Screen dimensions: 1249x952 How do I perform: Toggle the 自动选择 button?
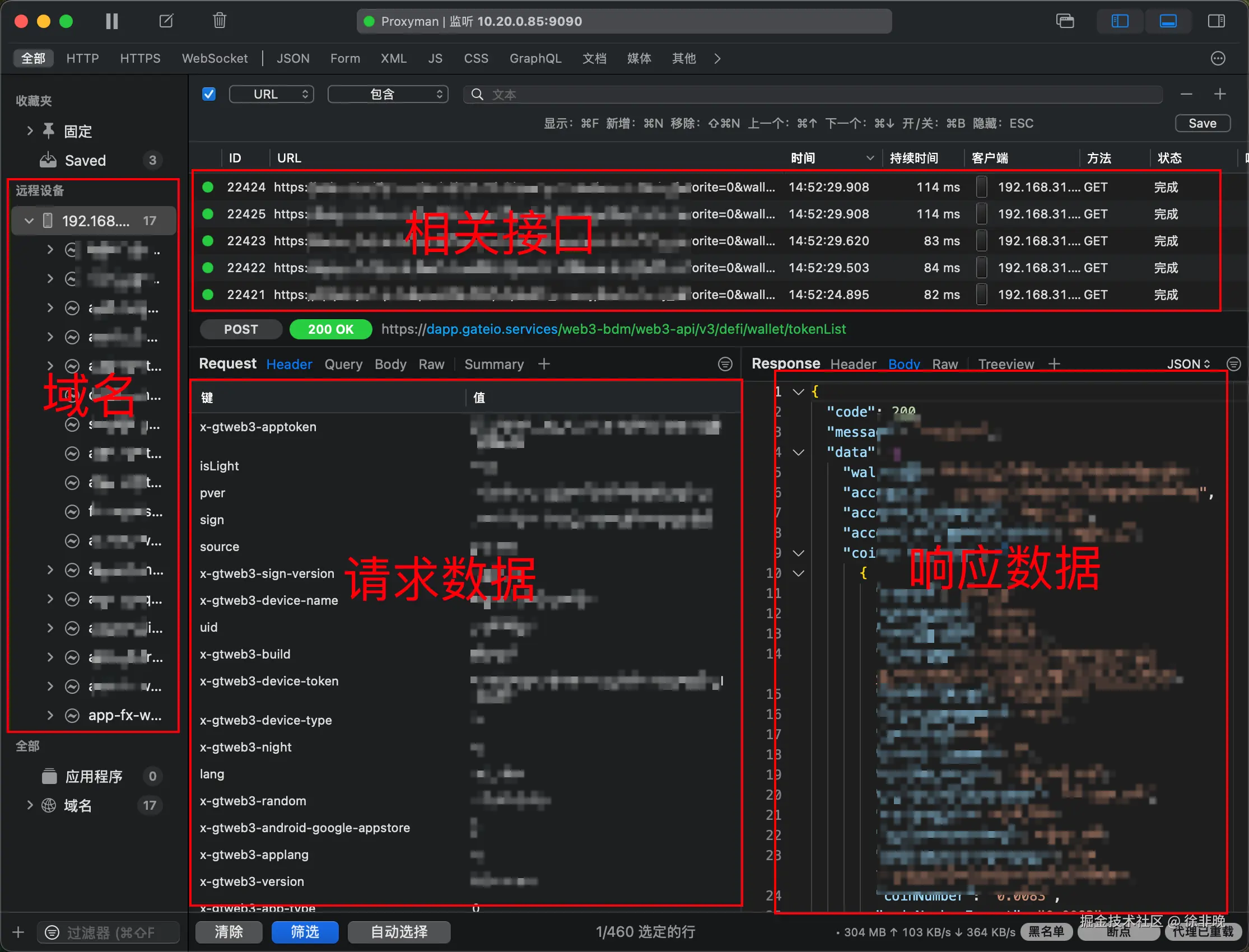pyautogui.click(x=398, y=932)
